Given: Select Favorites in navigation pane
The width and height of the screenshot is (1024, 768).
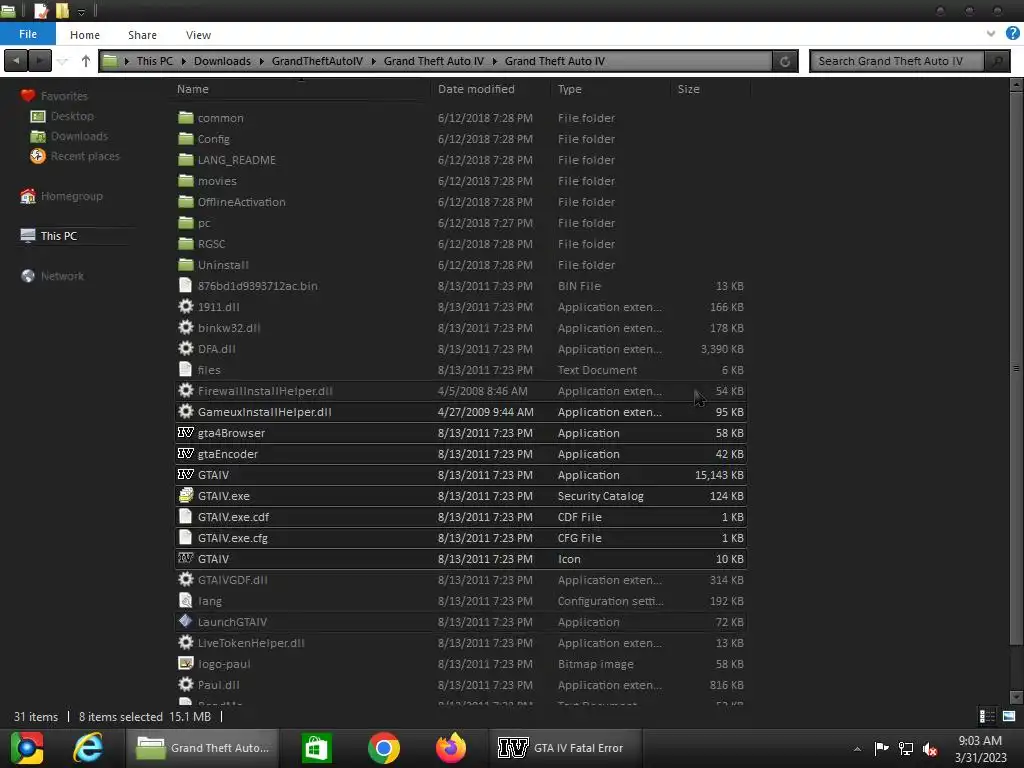Looking at the screenshot, I should point(63,96).
